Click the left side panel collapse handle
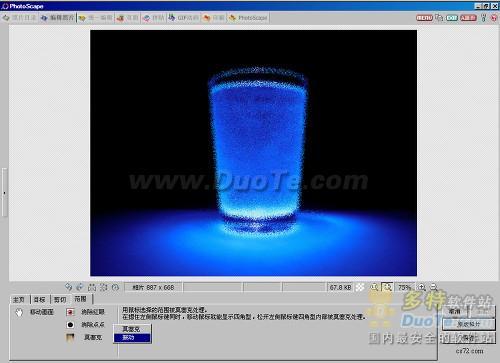 click(x=4, y=193)
